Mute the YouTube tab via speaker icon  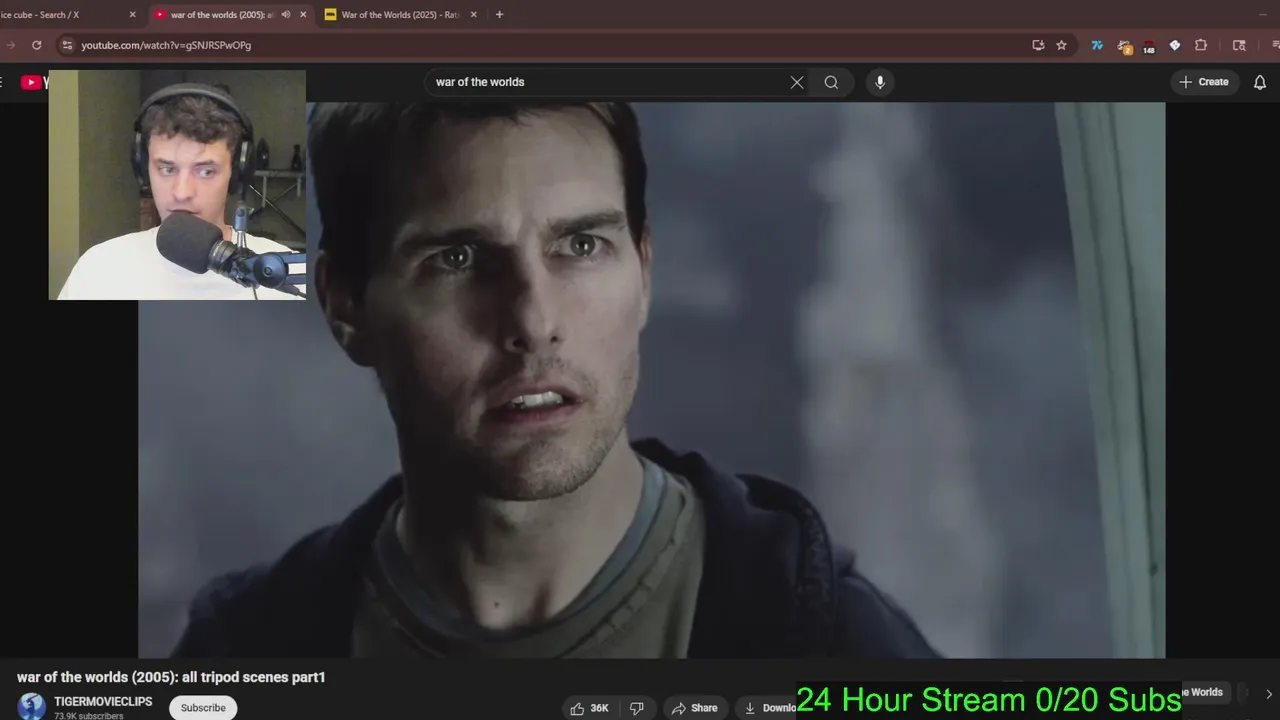coord(286,15)
